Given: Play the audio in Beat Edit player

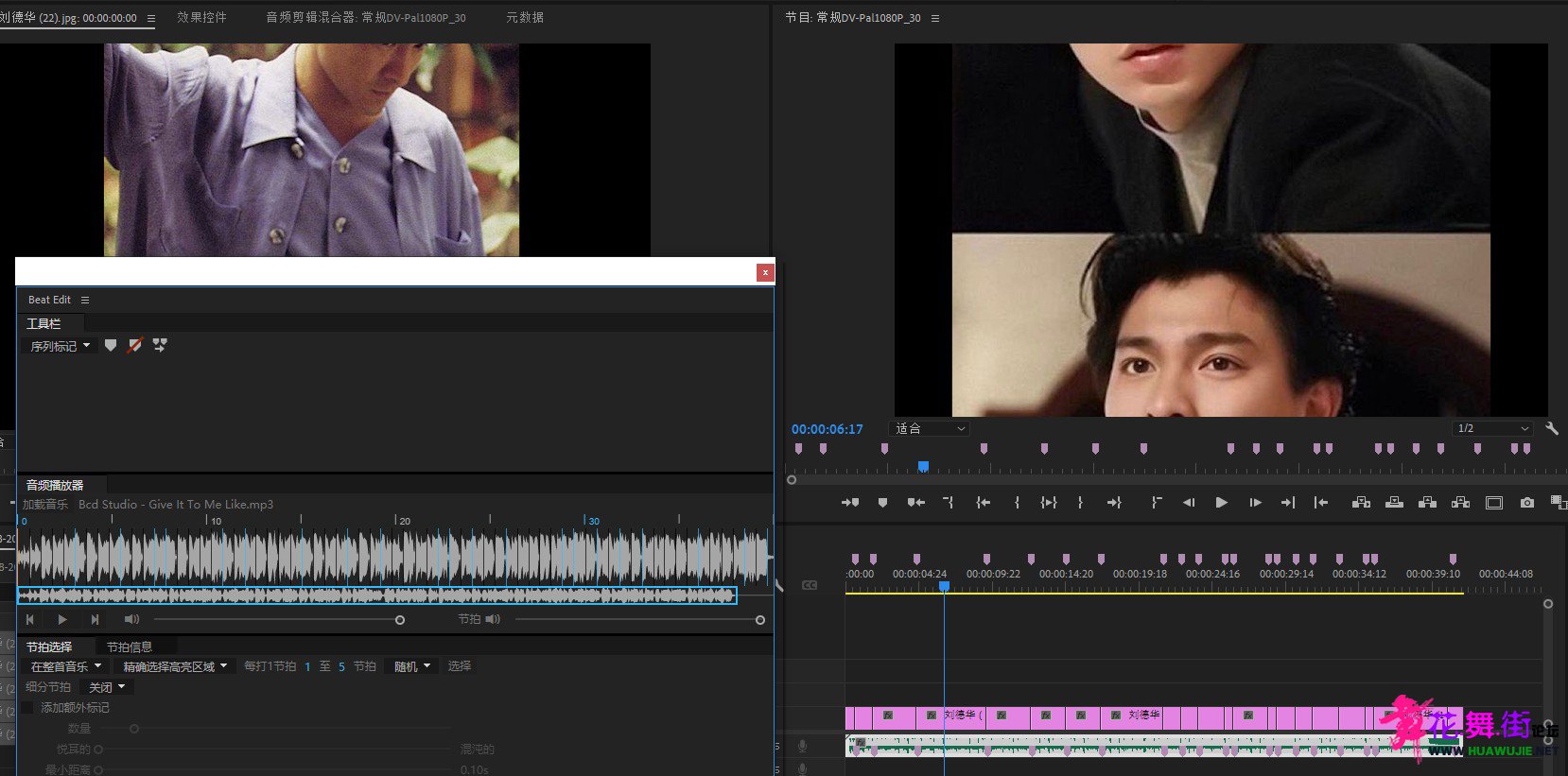Looking at the screenshot, I should pos(61,619).
